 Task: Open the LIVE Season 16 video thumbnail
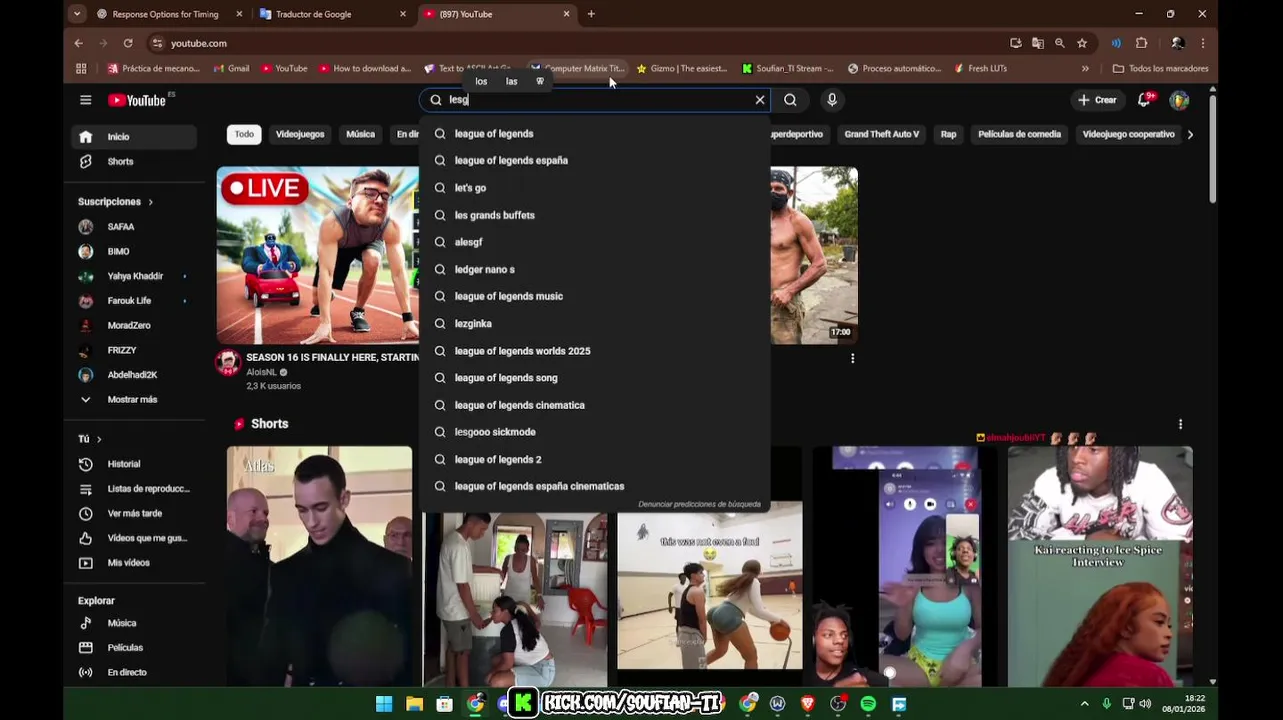(318, 255)
